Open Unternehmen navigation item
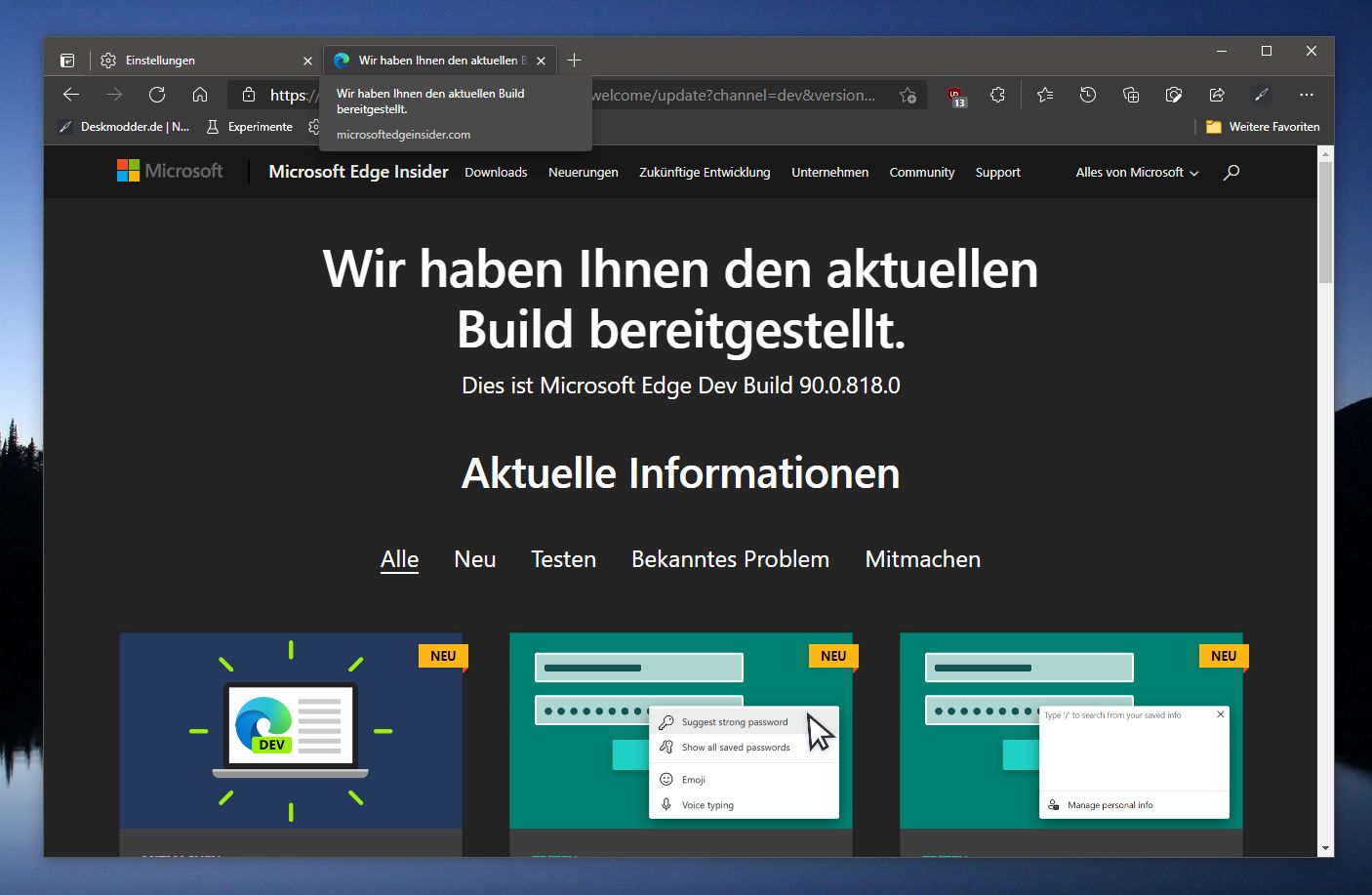 tap(830, 173)
